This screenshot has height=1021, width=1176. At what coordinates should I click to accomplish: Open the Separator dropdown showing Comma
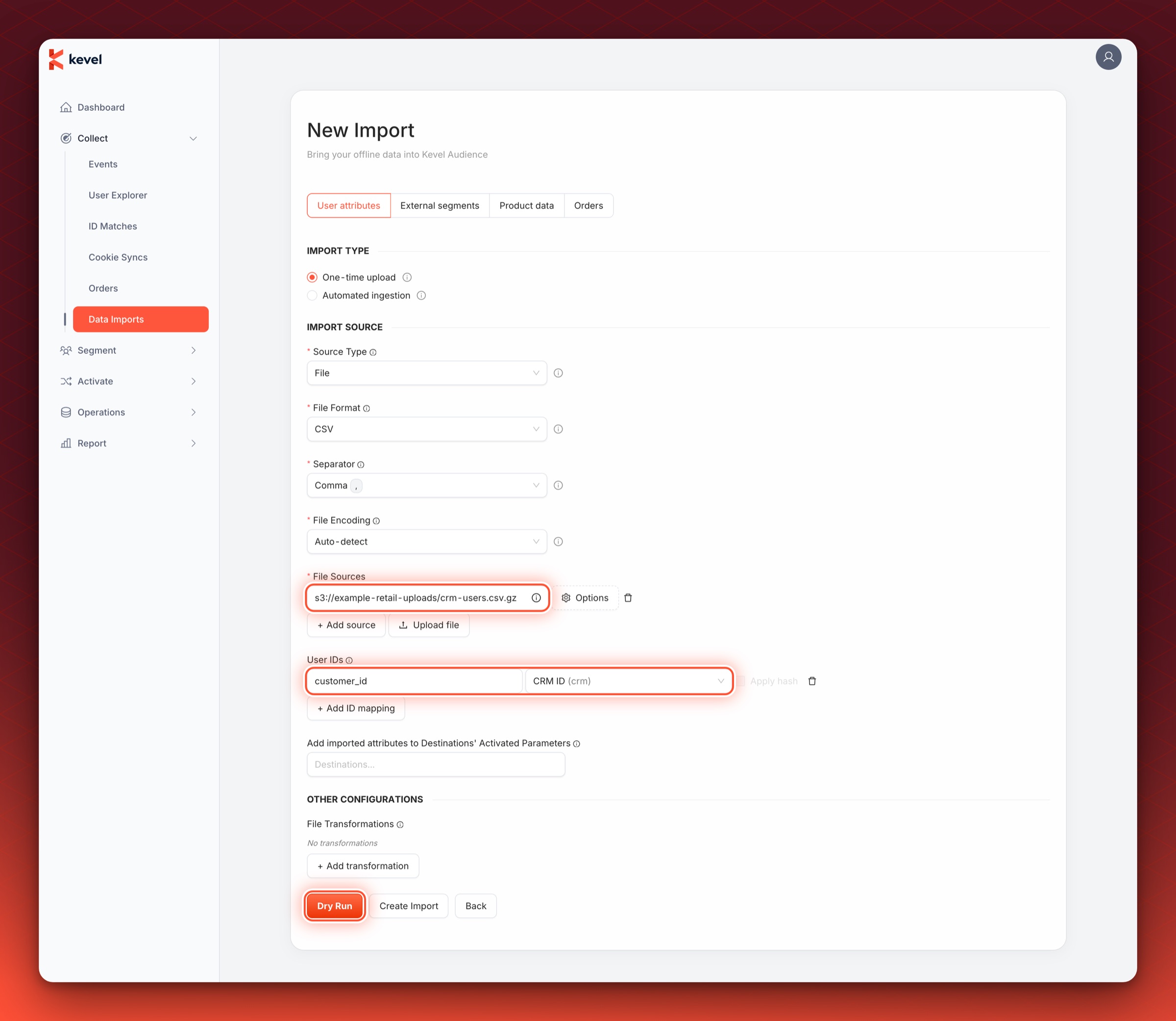(x=427, y=485)
